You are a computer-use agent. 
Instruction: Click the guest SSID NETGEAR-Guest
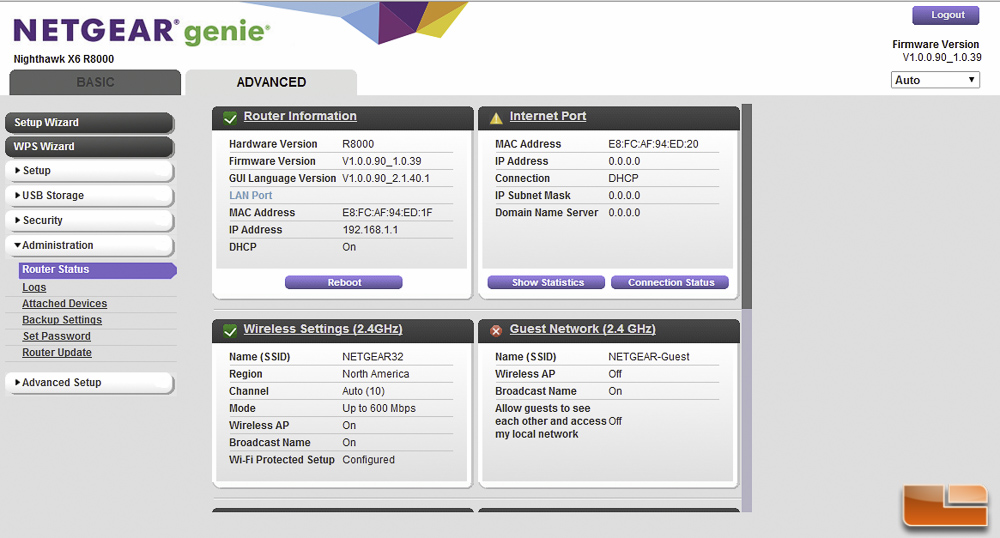(x=649, y=357)
